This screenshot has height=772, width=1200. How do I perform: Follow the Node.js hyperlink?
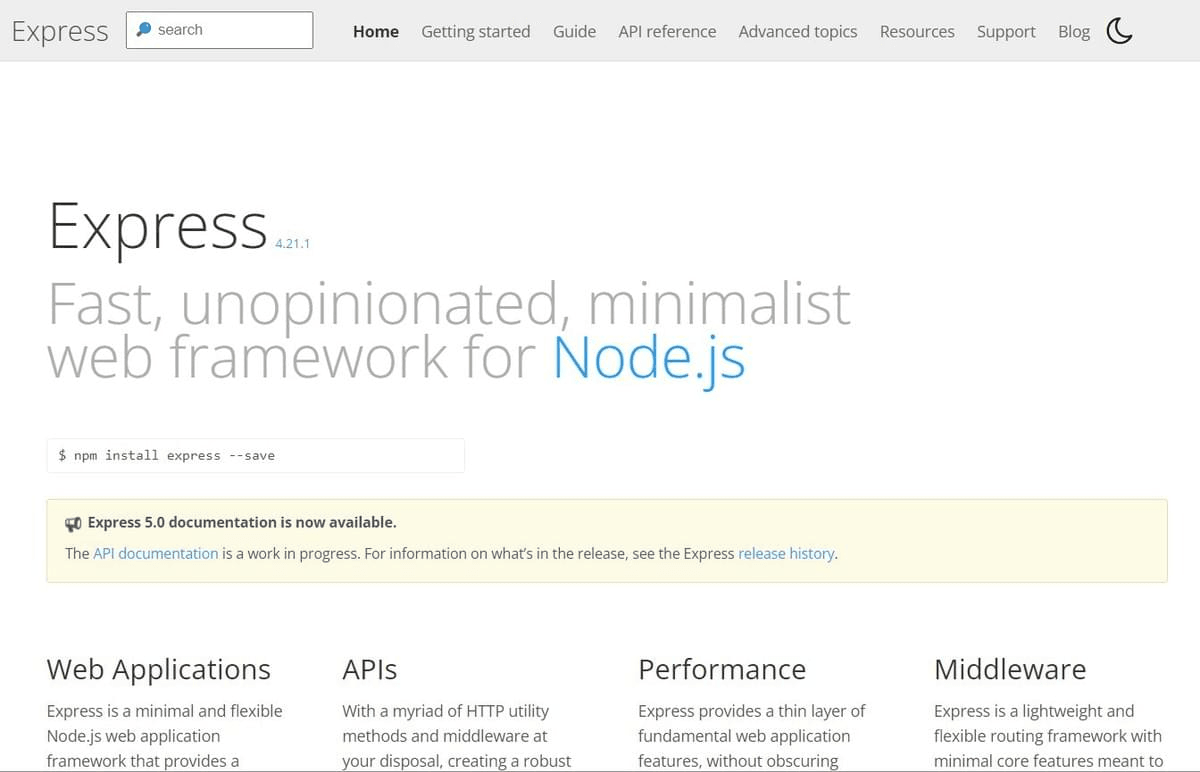pyautogui.click(x=649, y=358)
